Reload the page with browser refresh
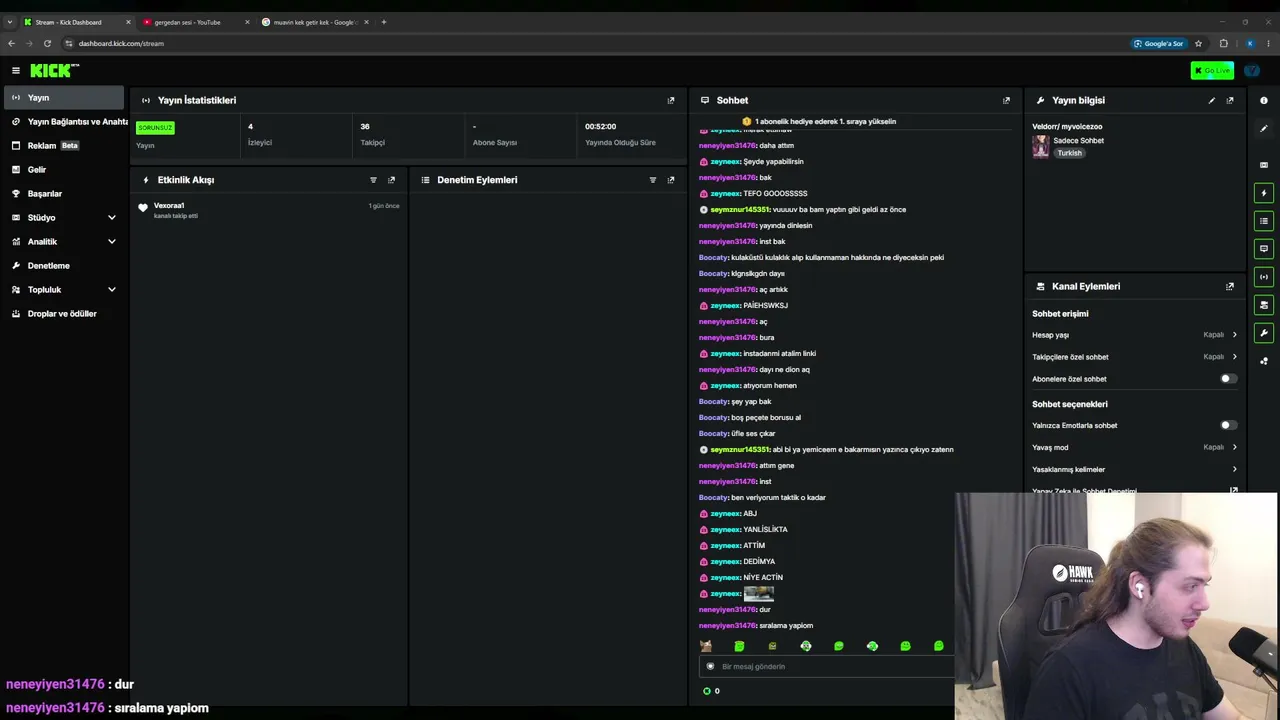Screen dimensions: 1280x720 [47, 43]
